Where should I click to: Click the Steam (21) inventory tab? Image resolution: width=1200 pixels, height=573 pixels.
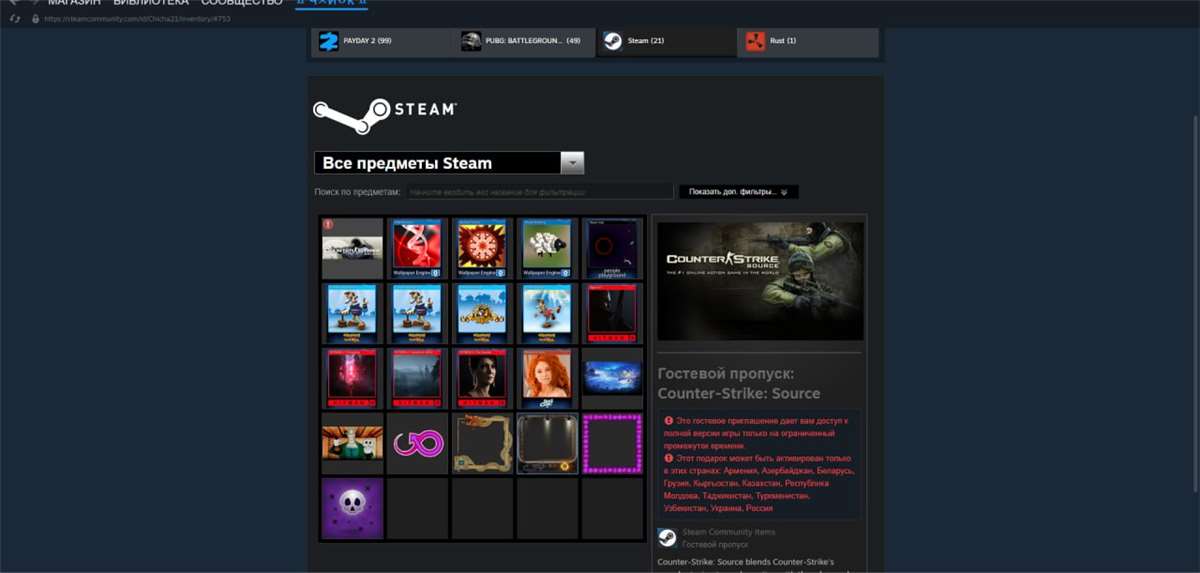coord(666,41)
